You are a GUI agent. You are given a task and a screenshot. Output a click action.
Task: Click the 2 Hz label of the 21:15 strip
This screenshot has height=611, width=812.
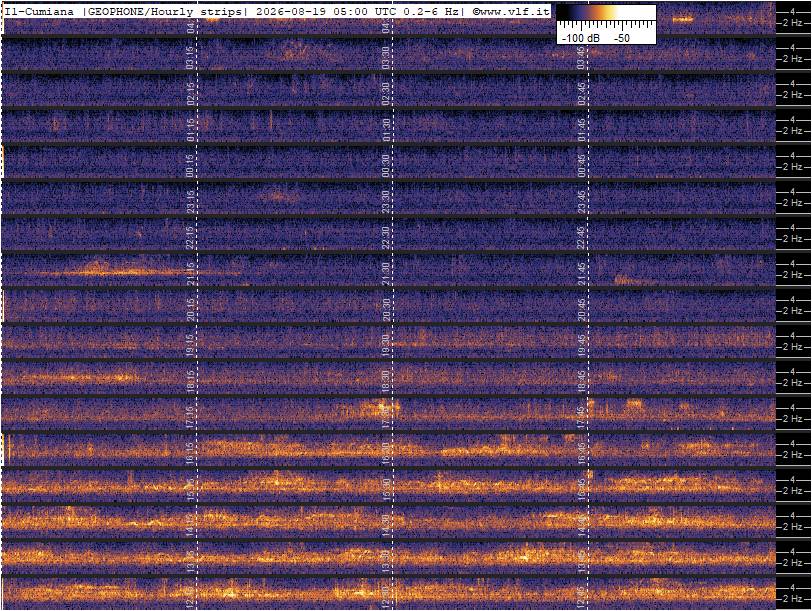coord(792,275)
